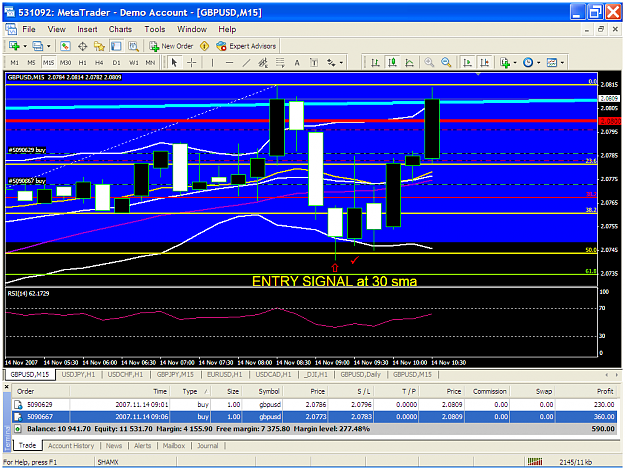Open the Data Window crosshair-target icon
The width and height of the screenshot is (625, 470).
tap(83, 46)
